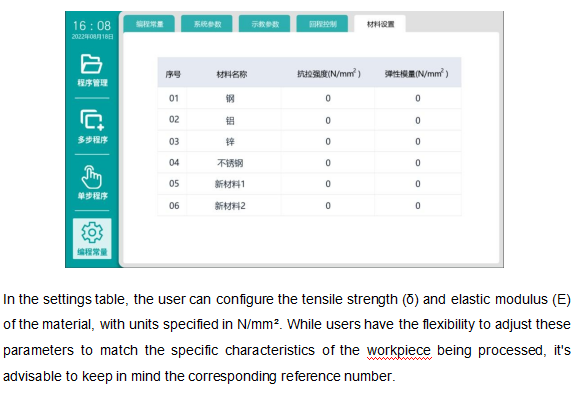Select the 材料设置 tab

tap(380, 24)
